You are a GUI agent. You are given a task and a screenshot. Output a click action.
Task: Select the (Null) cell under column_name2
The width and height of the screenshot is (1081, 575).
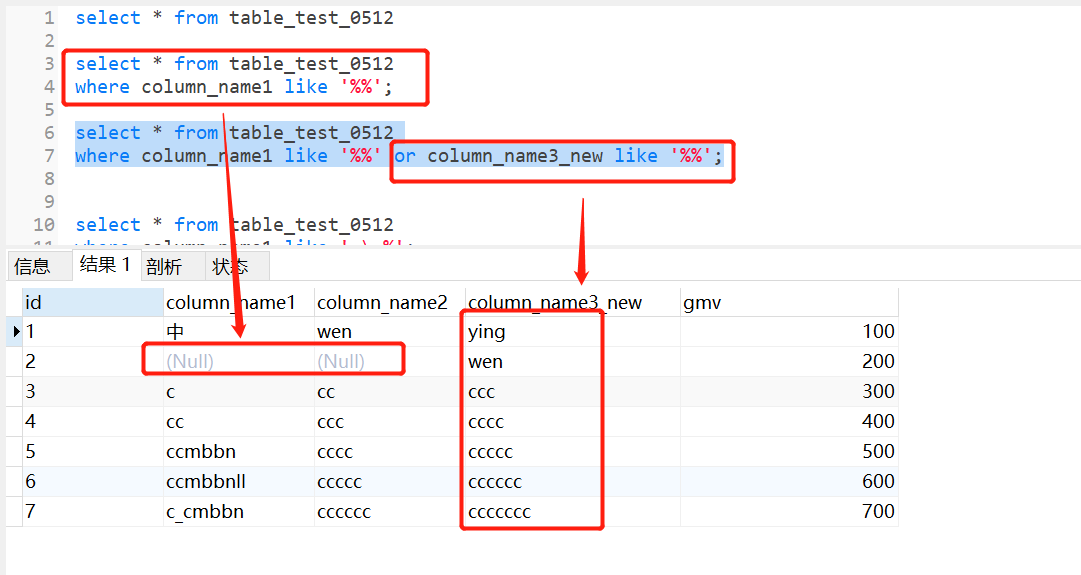(390, 361)
